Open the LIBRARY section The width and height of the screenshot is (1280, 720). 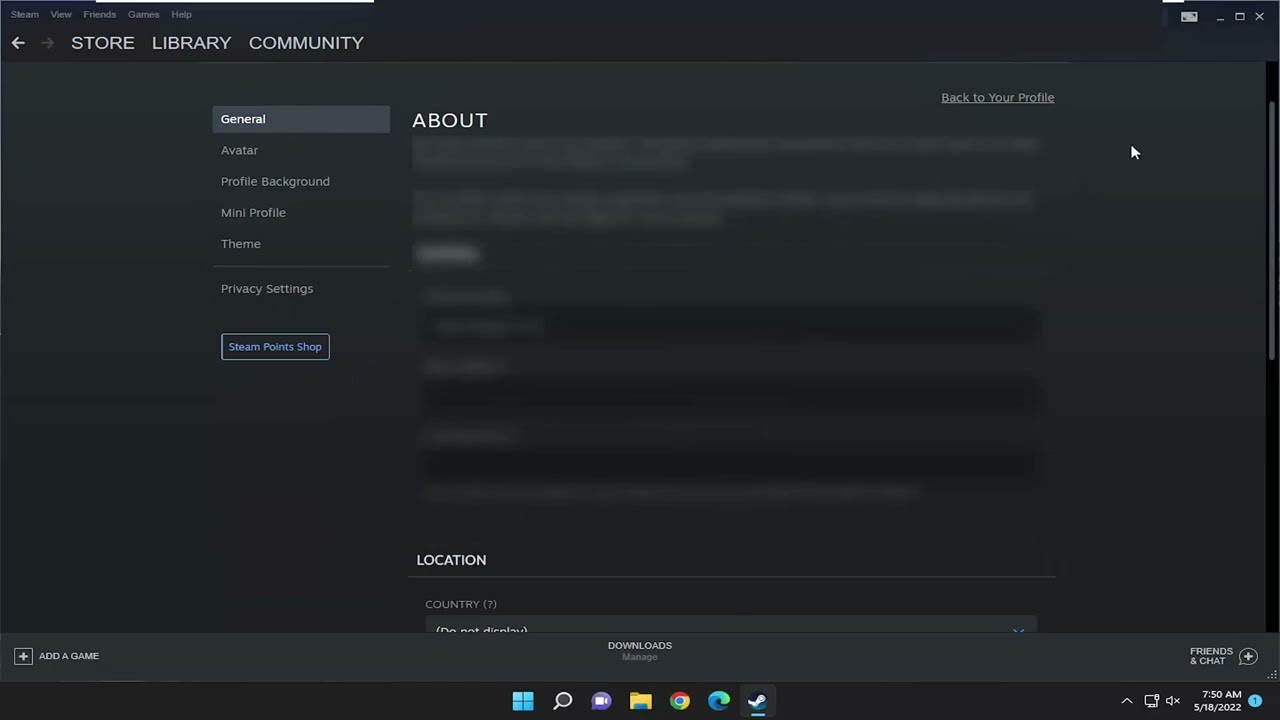click(x=191, y=42)
